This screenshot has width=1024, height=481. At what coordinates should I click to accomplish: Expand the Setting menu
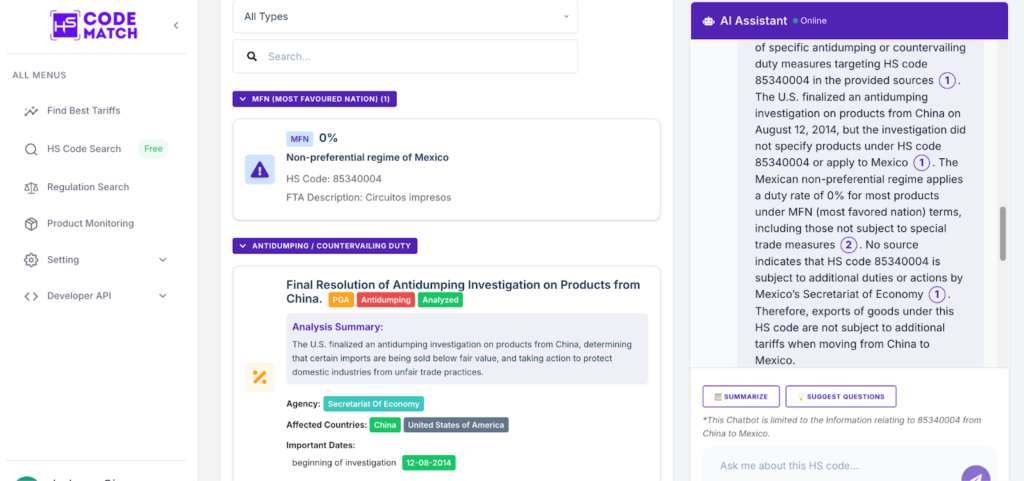click(163, 260)
